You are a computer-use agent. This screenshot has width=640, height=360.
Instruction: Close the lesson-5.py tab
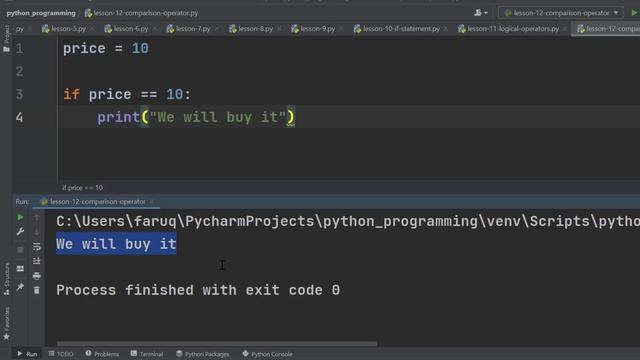coord(92,29)
